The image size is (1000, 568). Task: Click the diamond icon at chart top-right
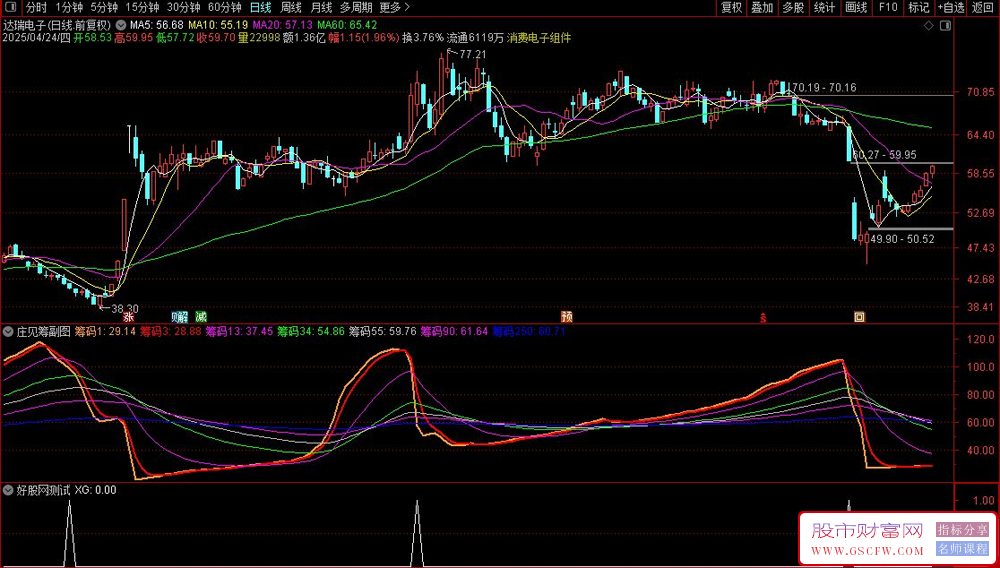(x=929, y=25)
